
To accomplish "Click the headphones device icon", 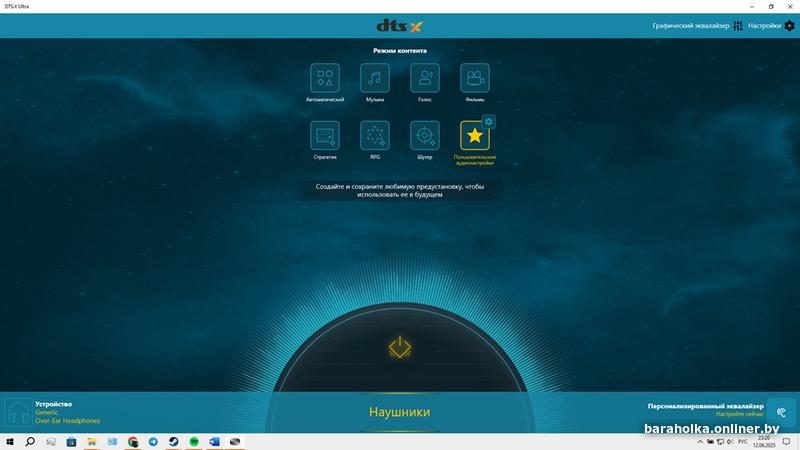I will coord(18,412).
